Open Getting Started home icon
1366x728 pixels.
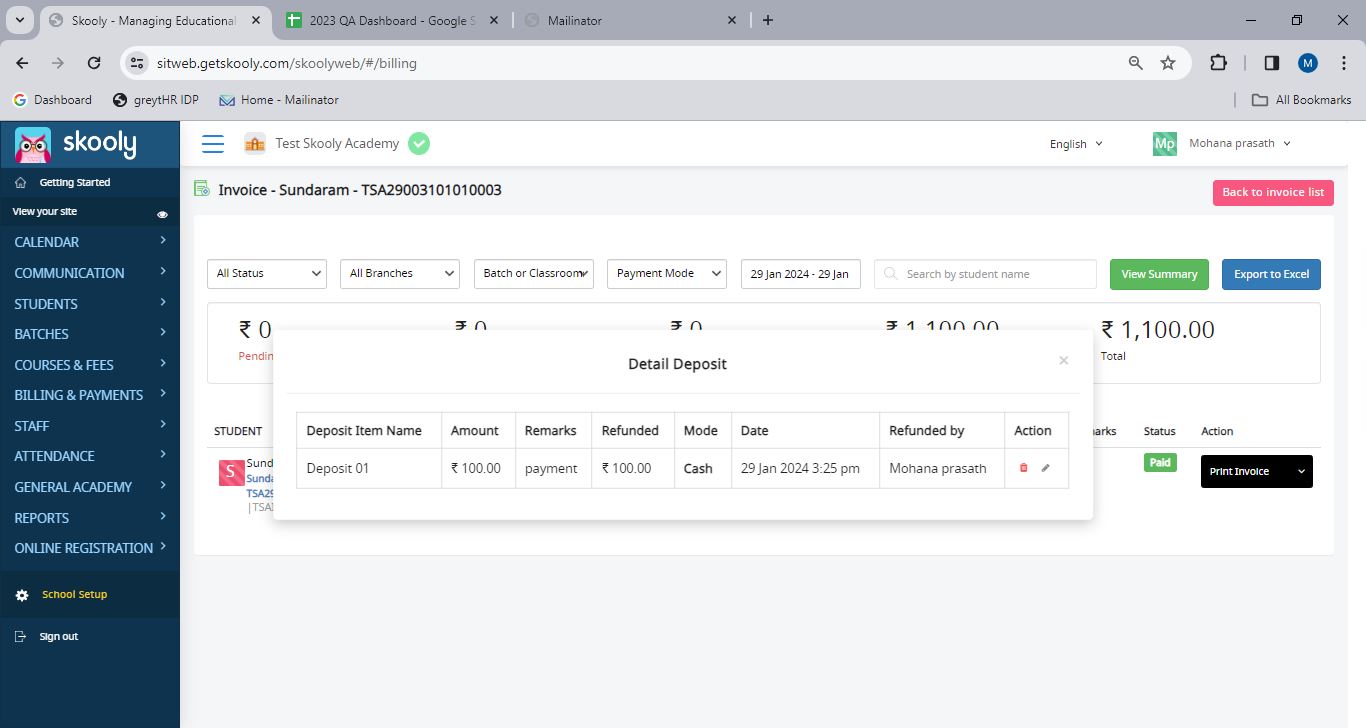tap(21, 183)
